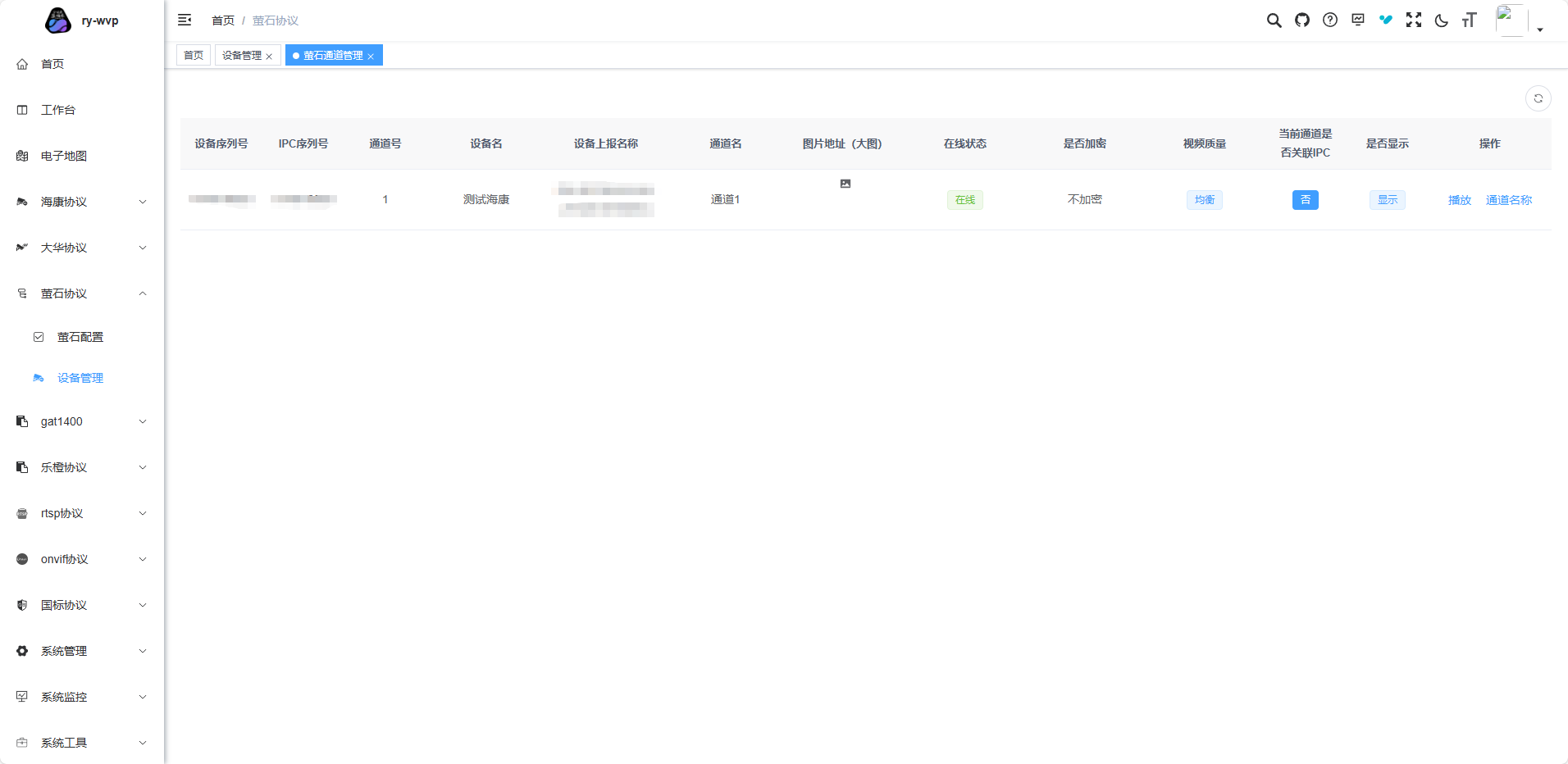This screenshot has width=1568, height=764.
Task: Close the 萤石通道管理 tab
Action: pyautogui.click(x=371, y=57)
